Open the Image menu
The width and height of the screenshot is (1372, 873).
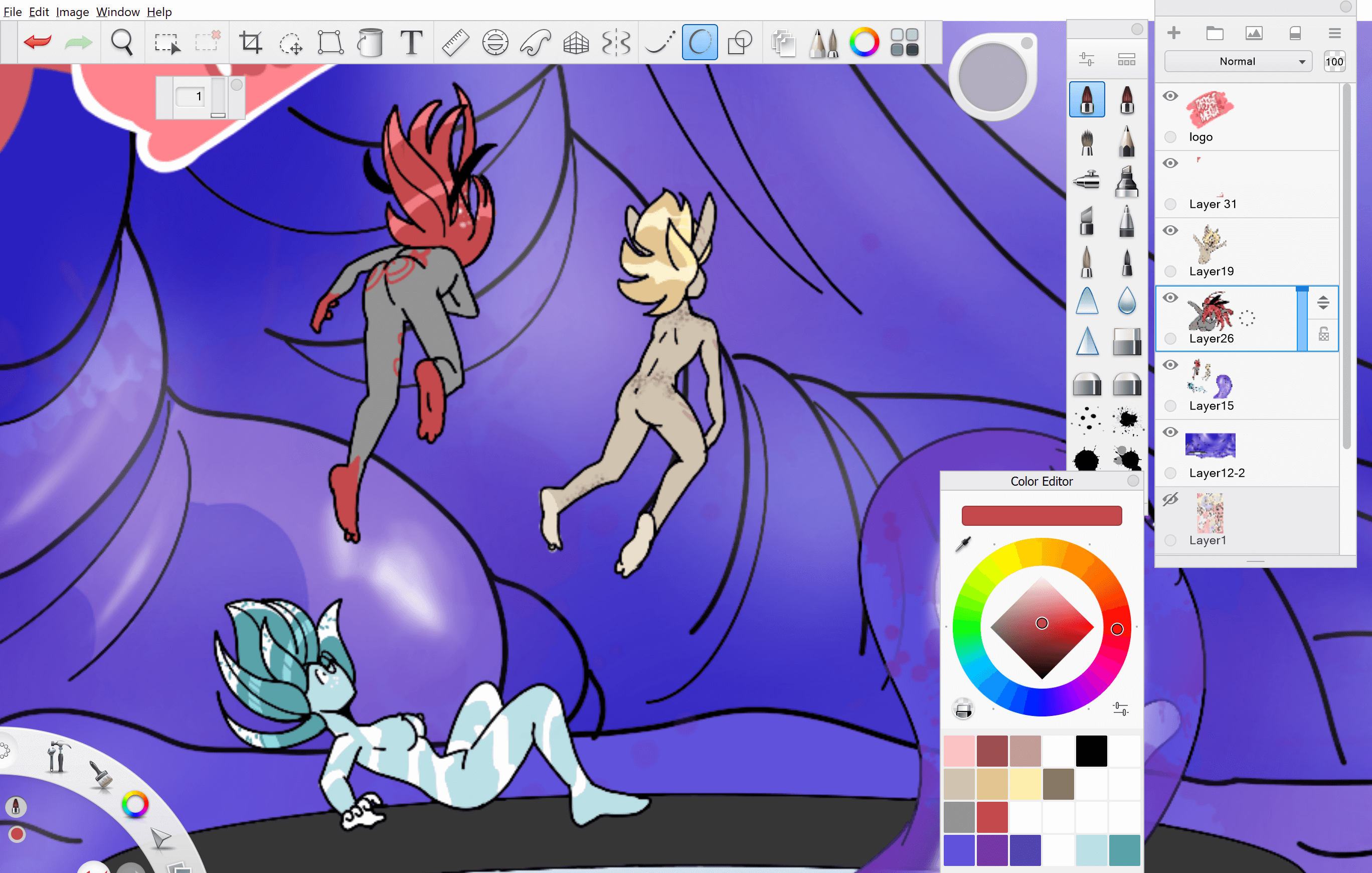tap(72, 12)
